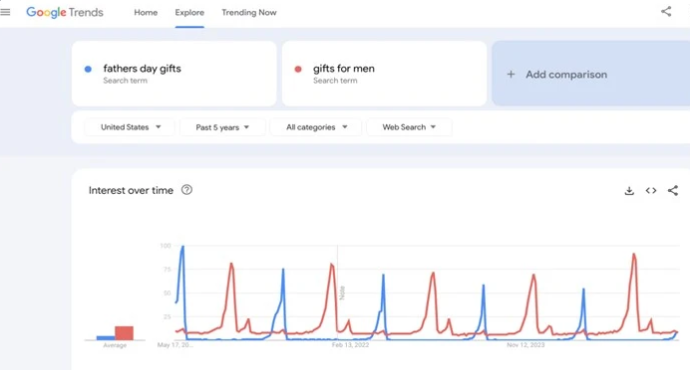This screenshot has height=370, width=690.
Task: Click the blue dot for fathers day gifts
Action: tap(88, 69)
